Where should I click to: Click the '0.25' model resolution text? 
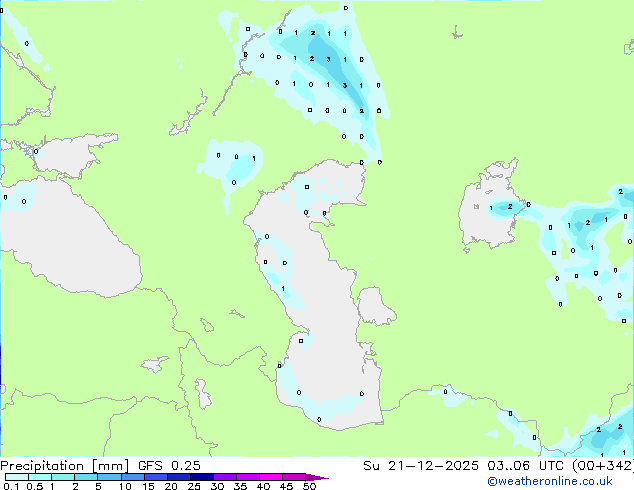point(186,466)
